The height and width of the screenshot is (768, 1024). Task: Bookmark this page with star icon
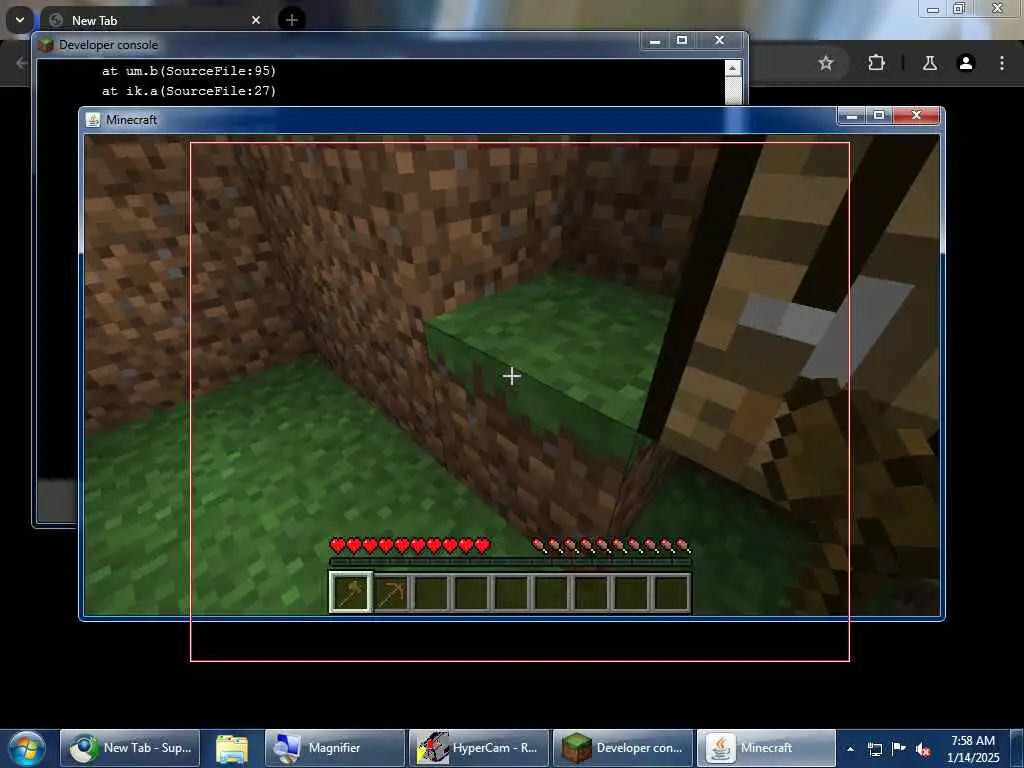tap(826, 63)
